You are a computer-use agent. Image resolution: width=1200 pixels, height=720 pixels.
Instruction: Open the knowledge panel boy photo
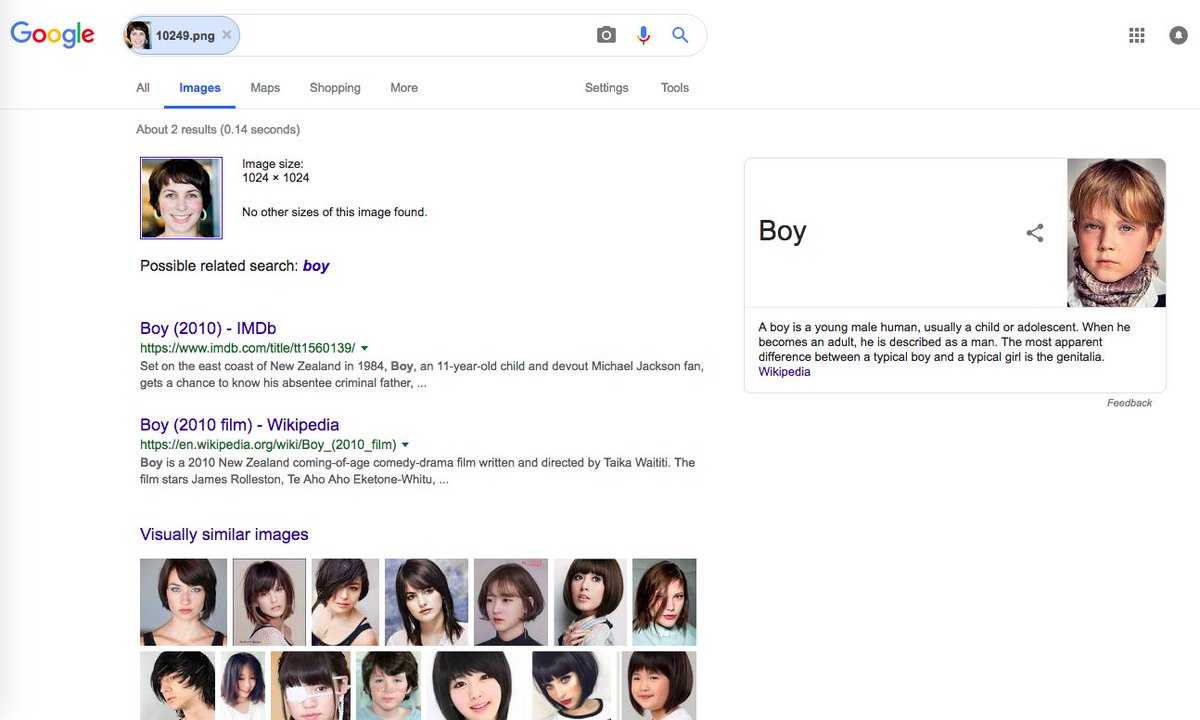(x=1116, y=233)
